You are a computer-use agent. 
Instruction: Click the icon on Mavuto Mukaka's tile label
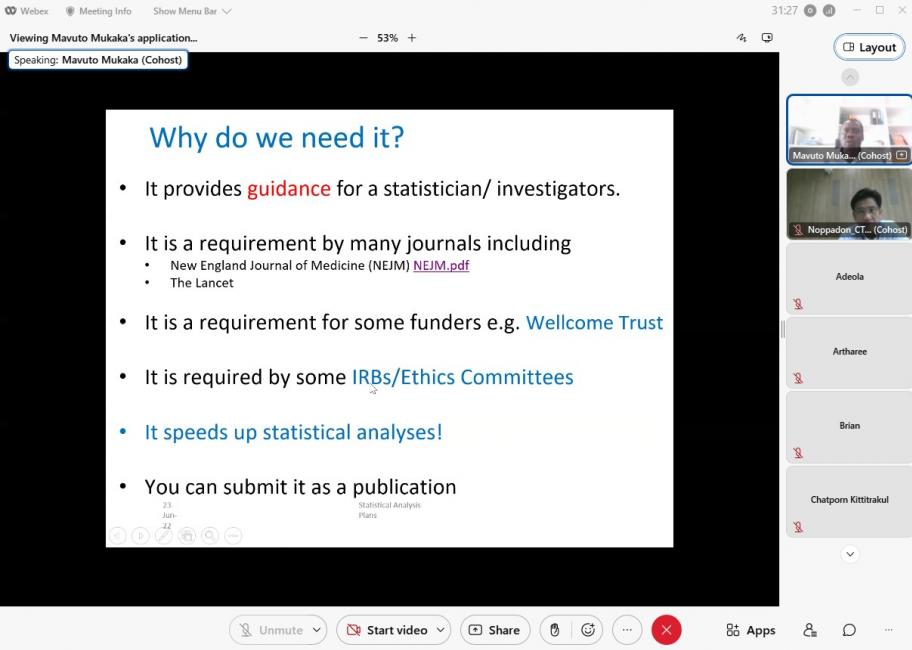(x=902, y=155)
